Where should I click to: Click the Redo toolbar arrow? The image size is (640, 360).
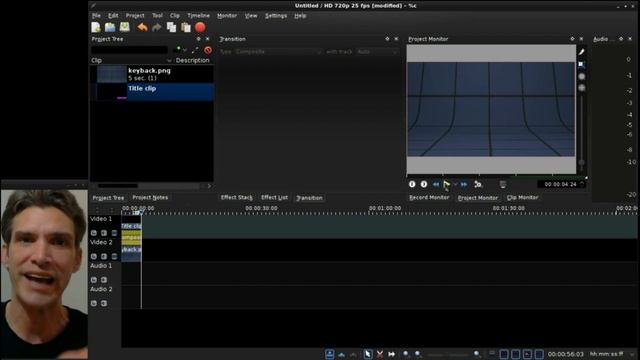click(x=157, y=27)
